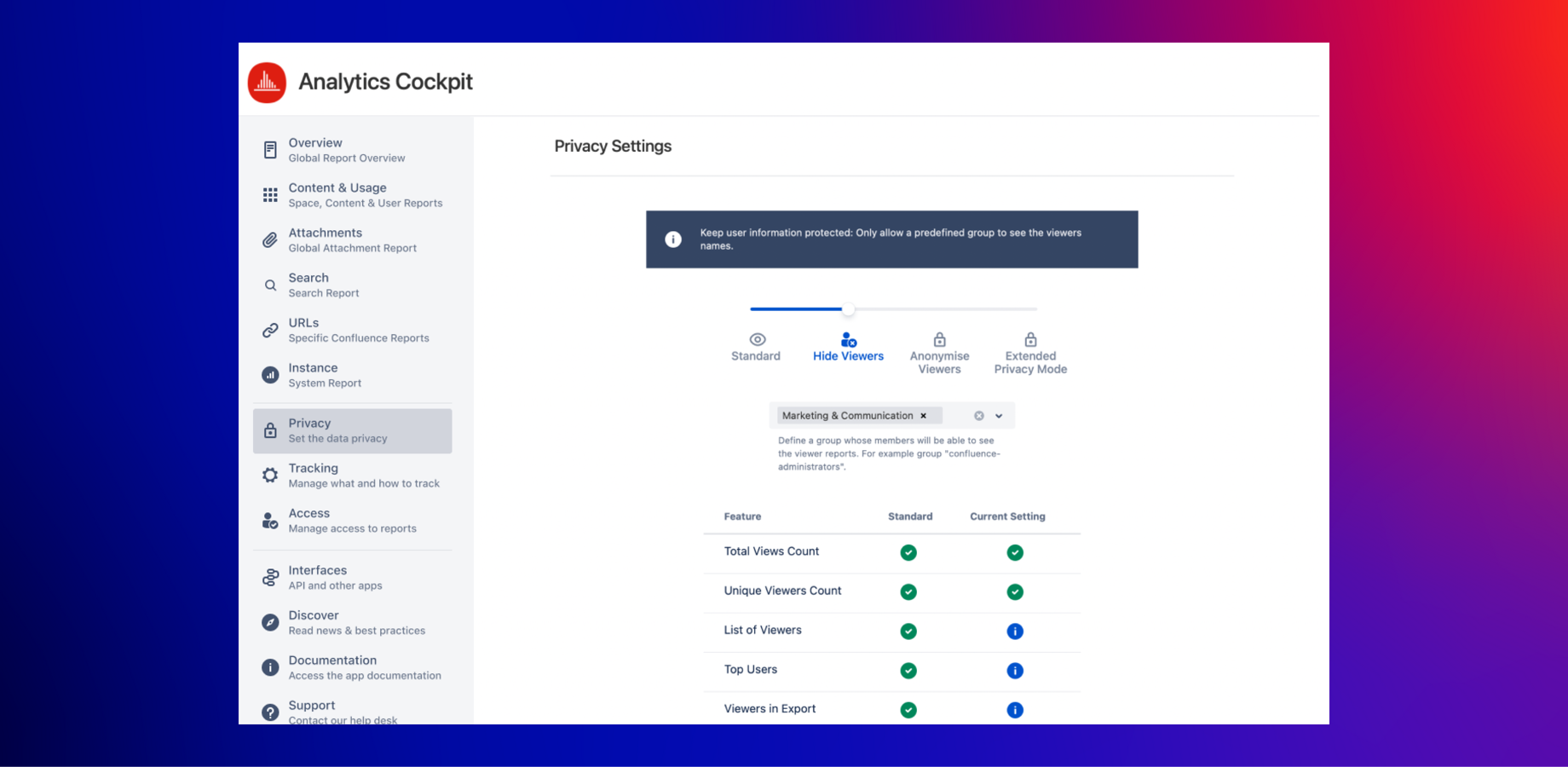Click the Analytics Cockpit app logo
Image resolution: width=1568 pixels, height=767 pixels.
pyautogui.click(x=267, y=82)
